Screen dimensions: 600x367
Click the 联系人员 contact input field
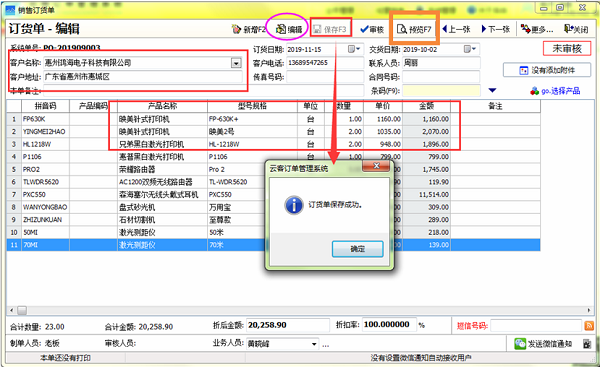tap(441, 63)
